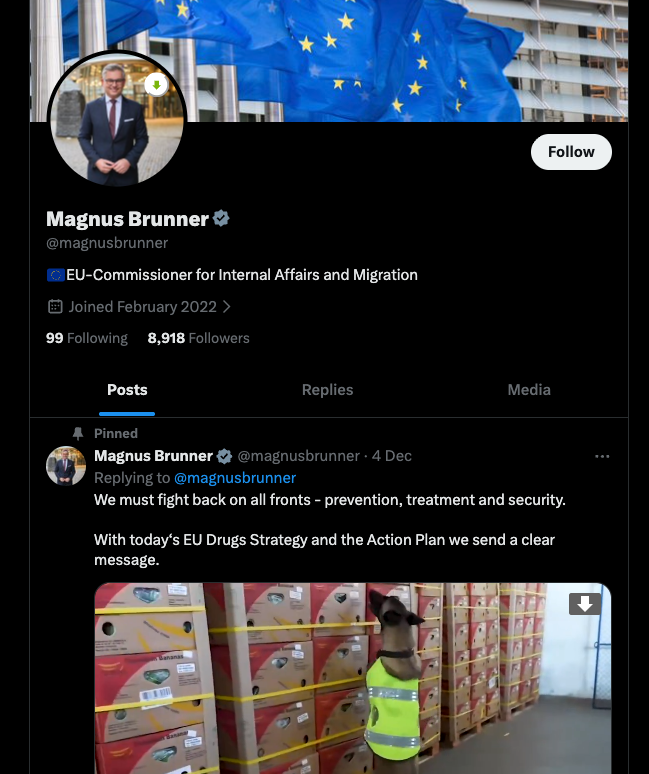
Task: Switch to the Replies tab
Action: [328, 389]
